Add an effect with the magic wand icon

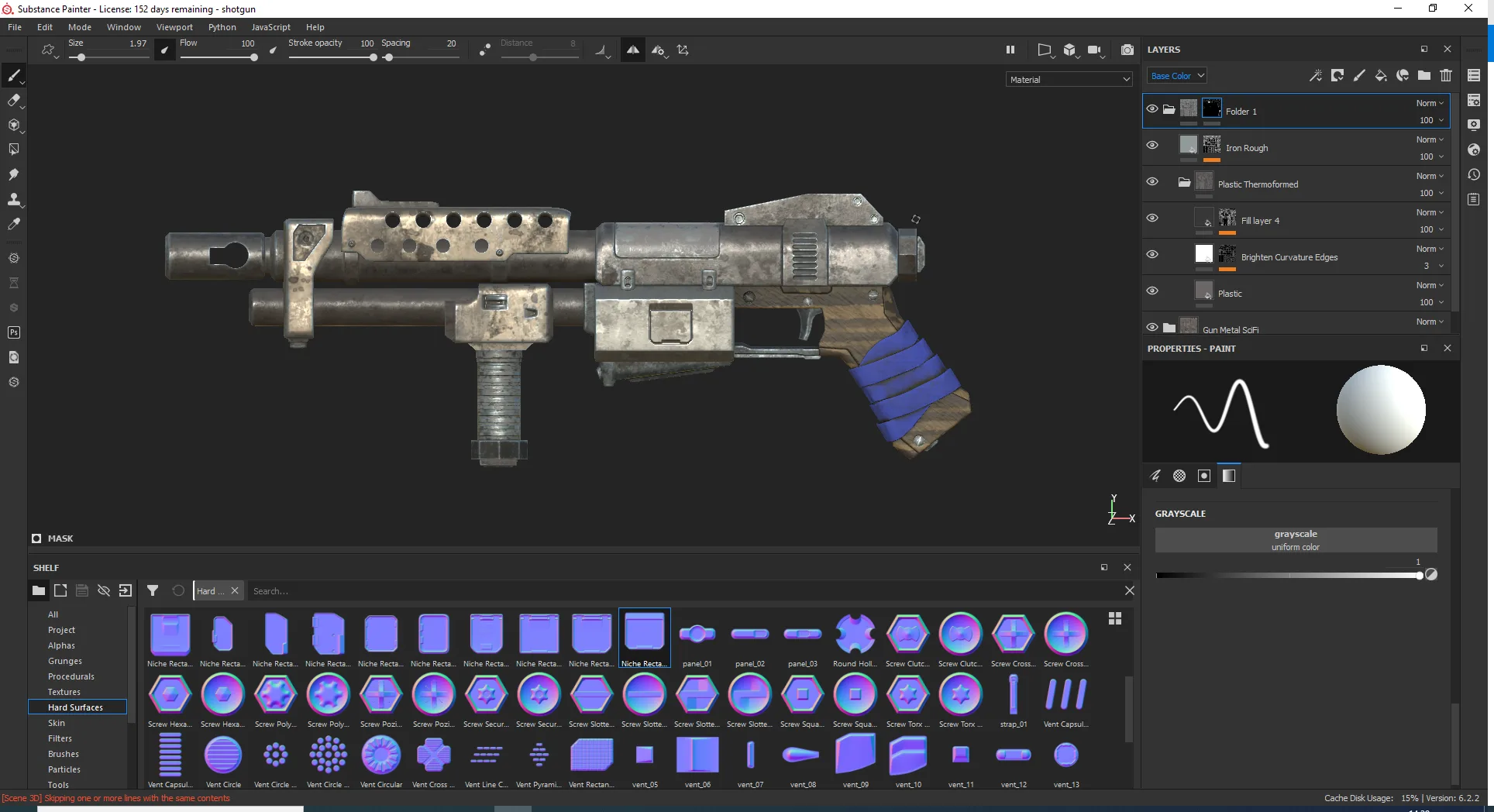pos(1315,75)
